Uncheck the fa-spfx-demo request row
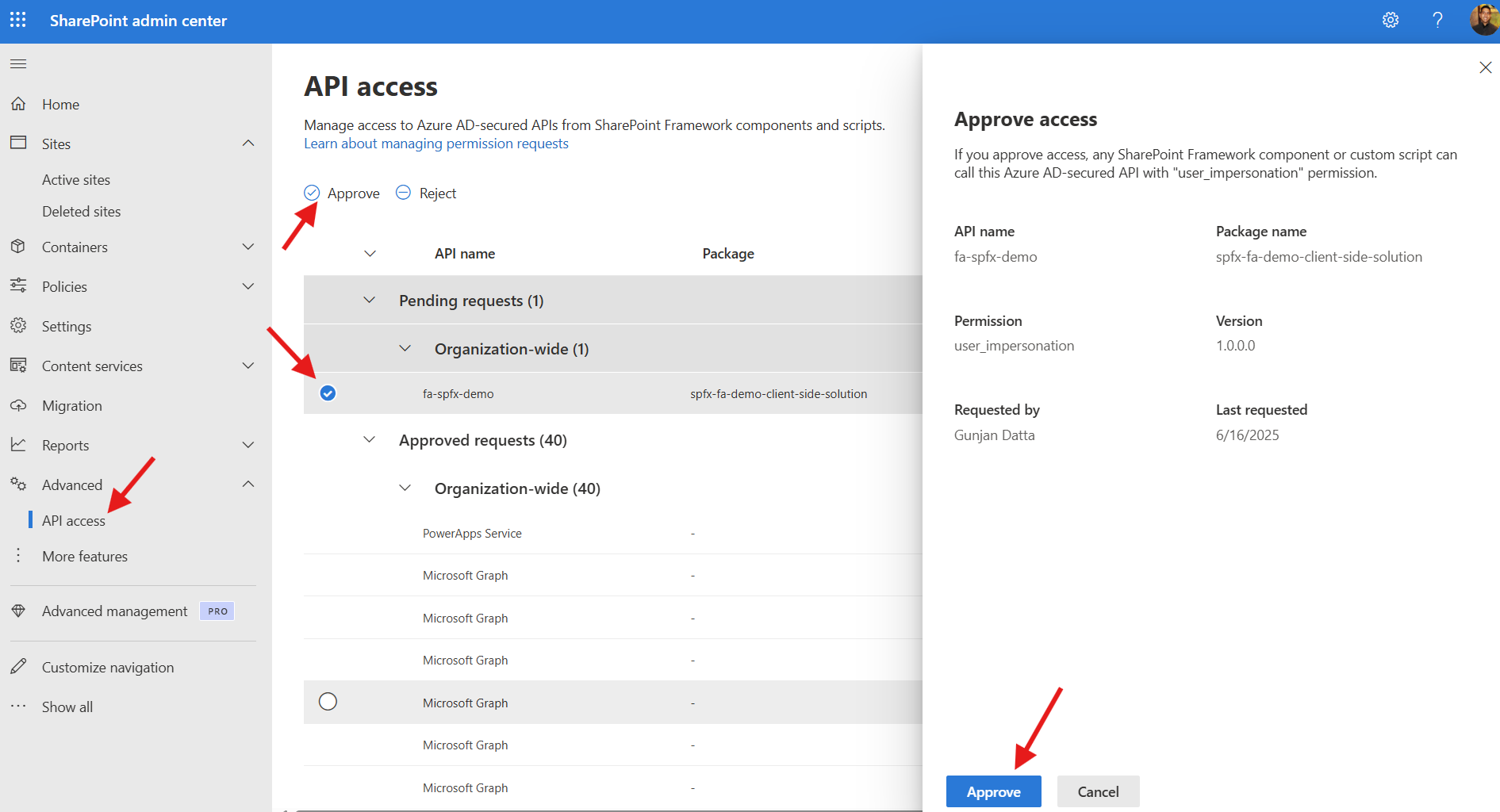Image resolution: width=1500 pixels, height=812 pixels. pos(328,393)
